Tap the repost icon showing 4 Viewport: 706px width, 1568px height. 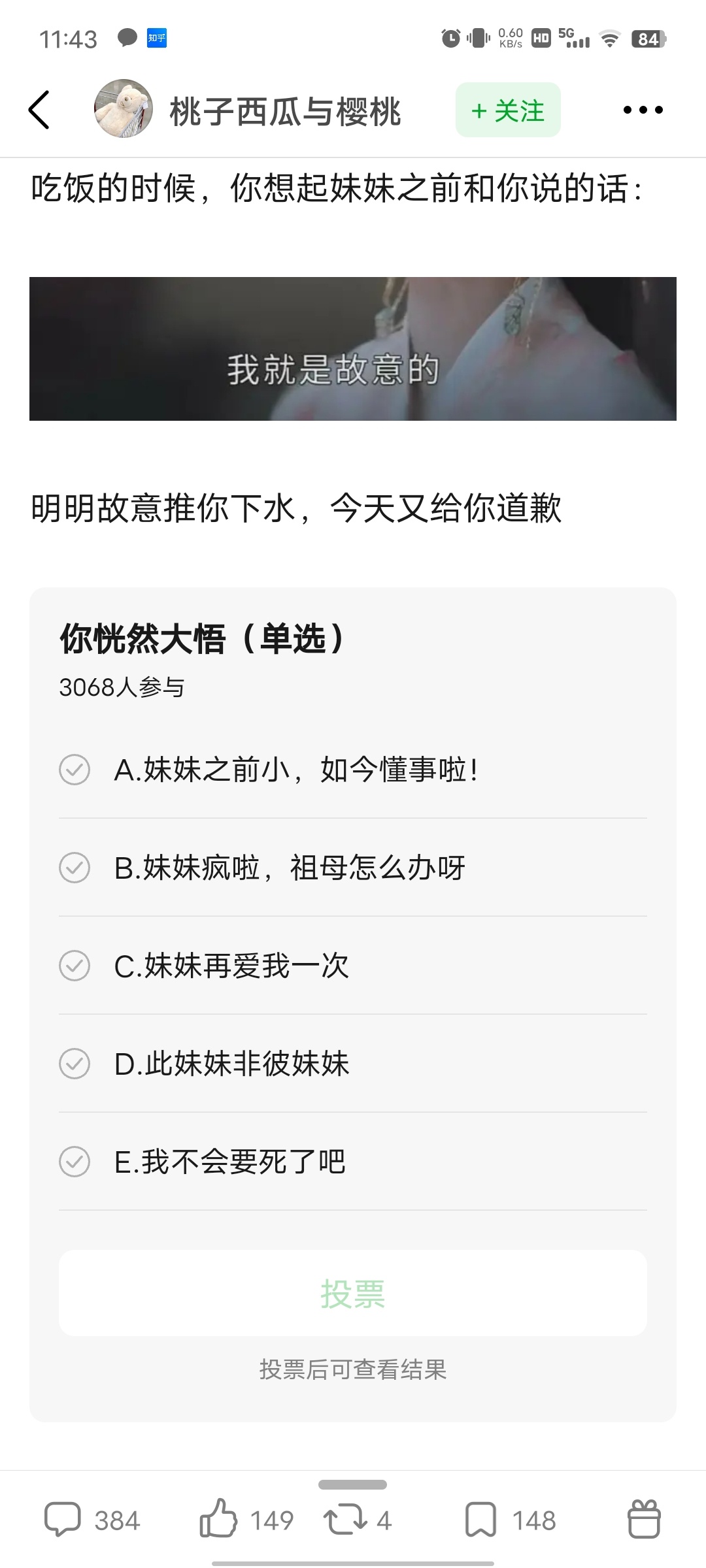[x=358, y=1520]
